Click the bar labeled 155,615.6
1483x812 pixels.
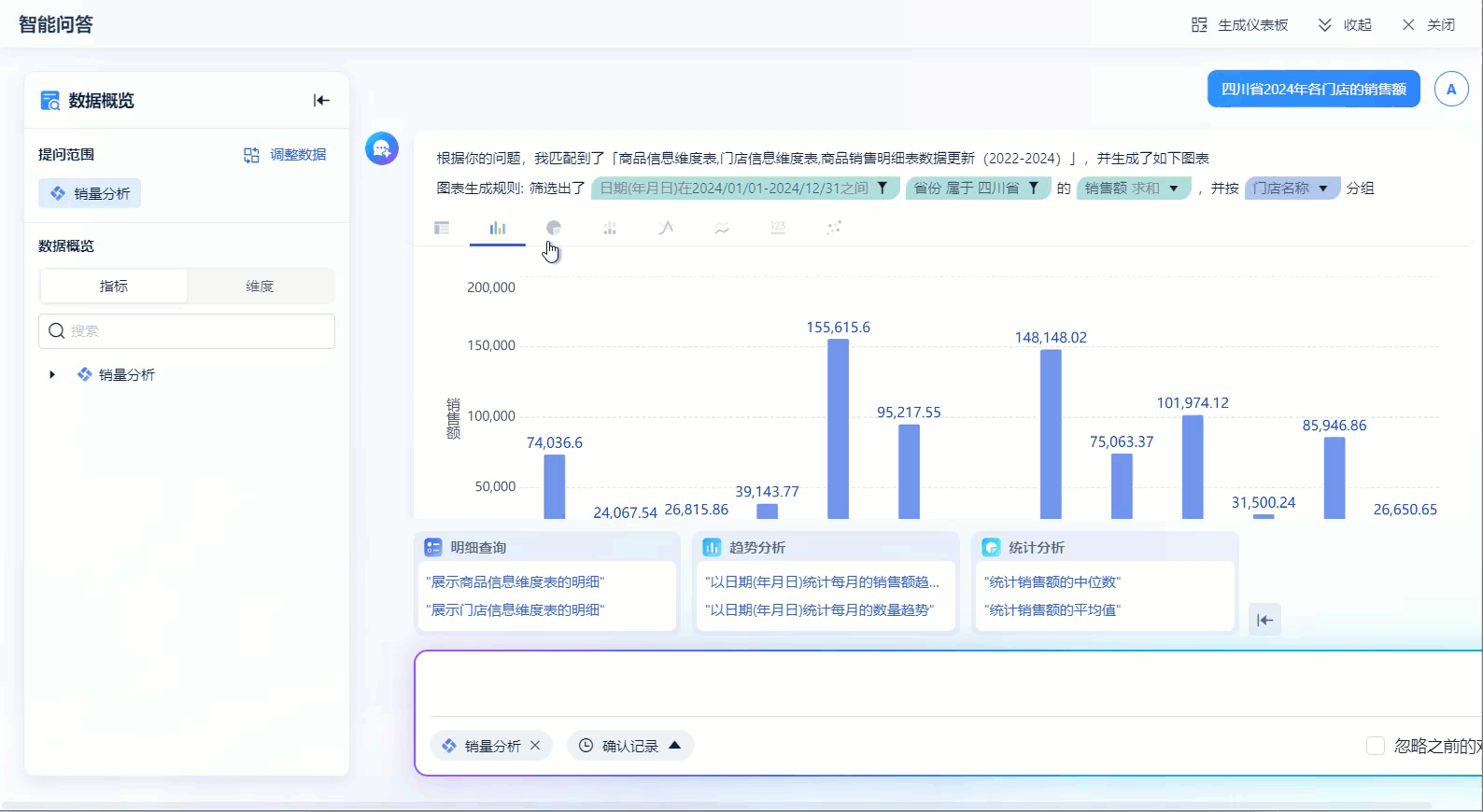pyautogui.click(x=839, y=429)
